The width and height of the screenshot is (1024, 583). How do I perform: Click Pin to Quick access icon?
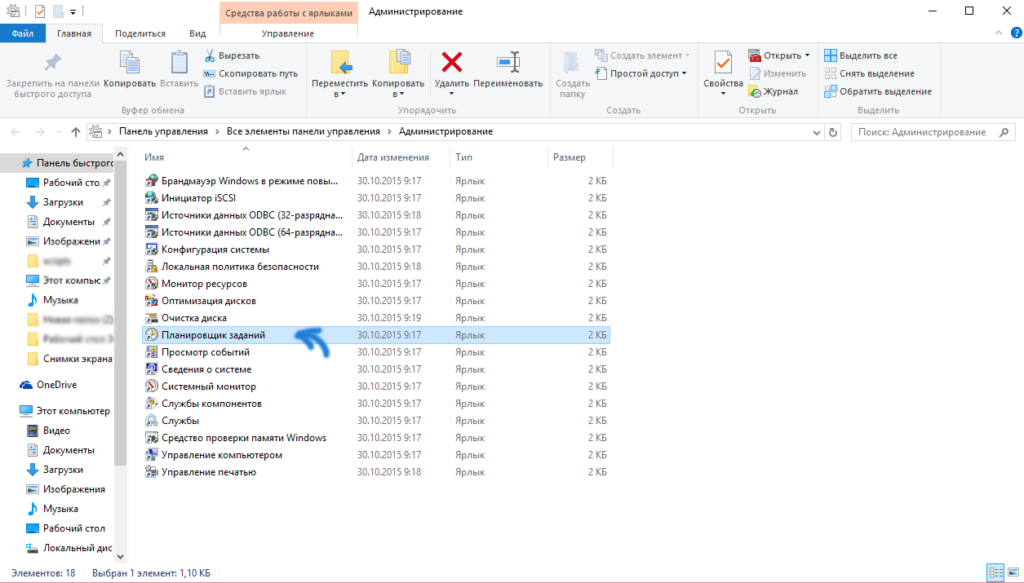52,63
